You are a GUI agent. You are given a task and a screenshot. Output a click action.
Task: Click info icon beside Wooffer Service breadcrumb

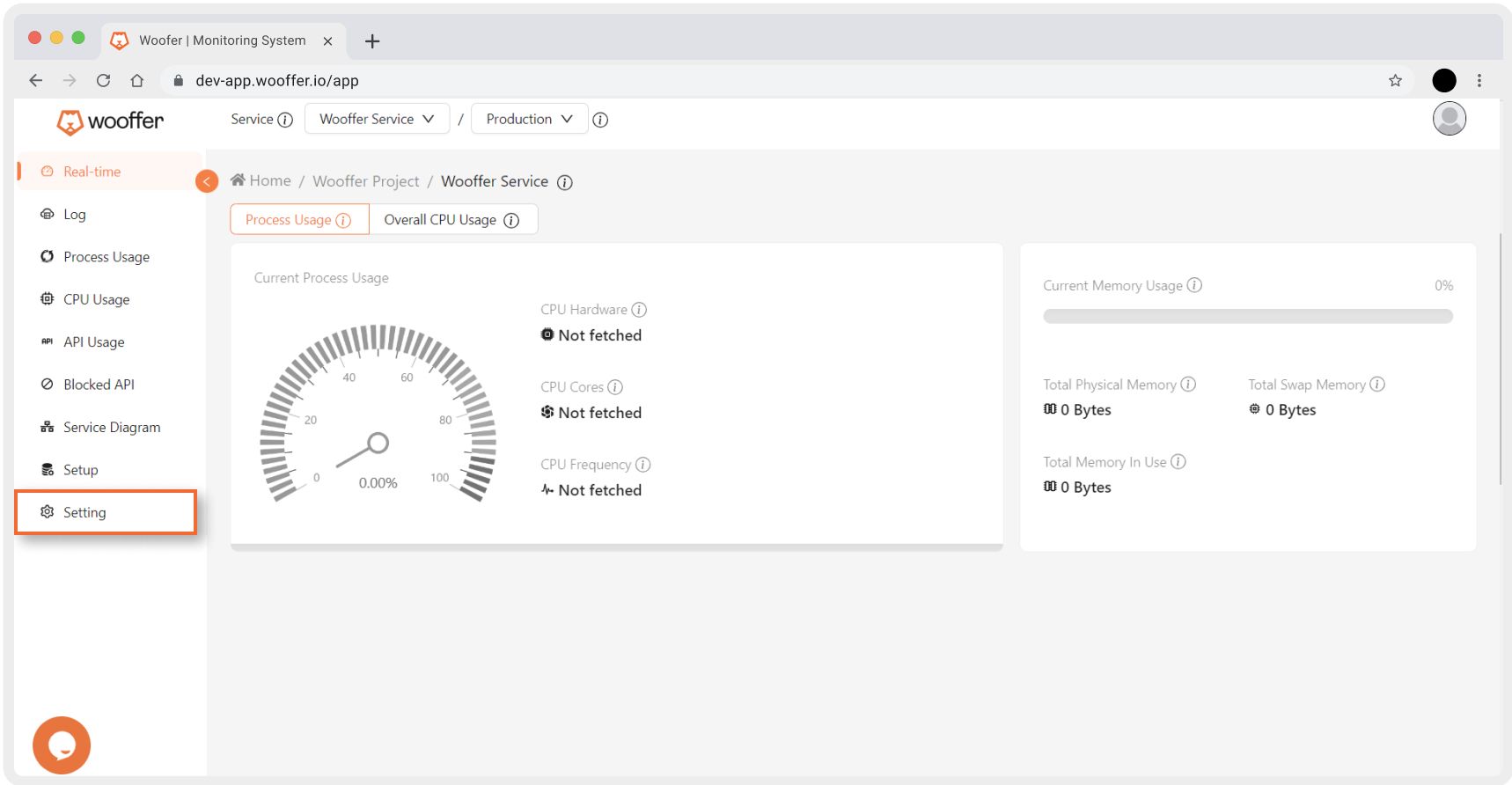[x=565, y=182]
